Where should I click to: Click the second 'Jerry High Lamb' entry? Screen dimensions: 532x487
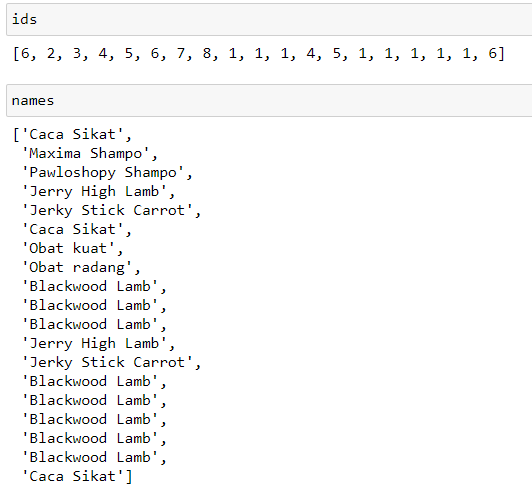(98, 343)
